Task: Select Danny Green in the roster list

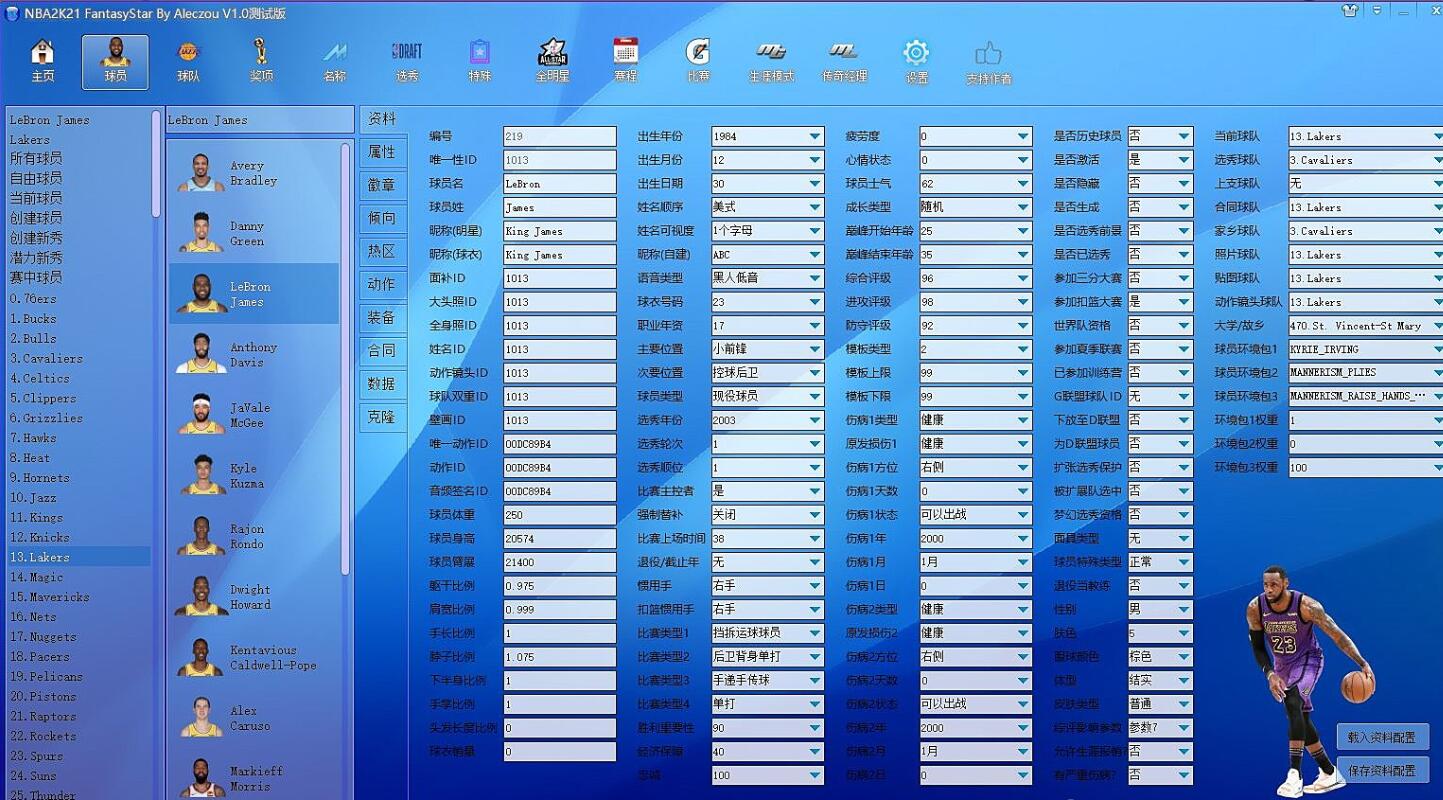Action: click(x=254, y=233)
